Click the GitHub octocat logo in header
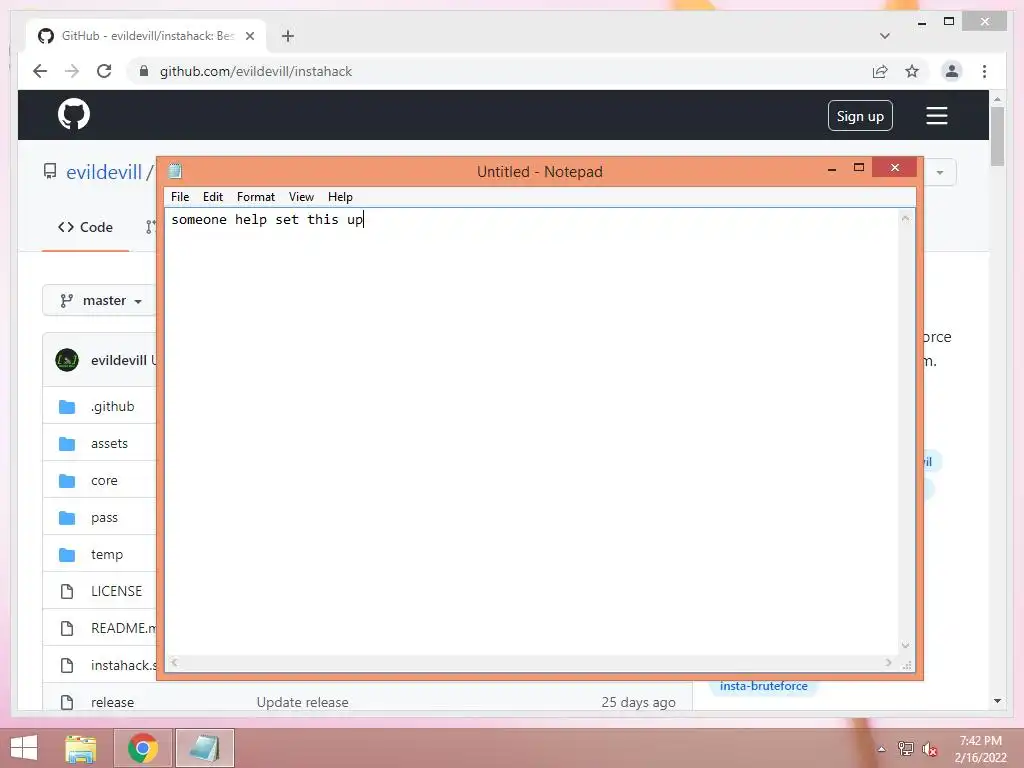The image size is (1024, 768). (74, 115)
